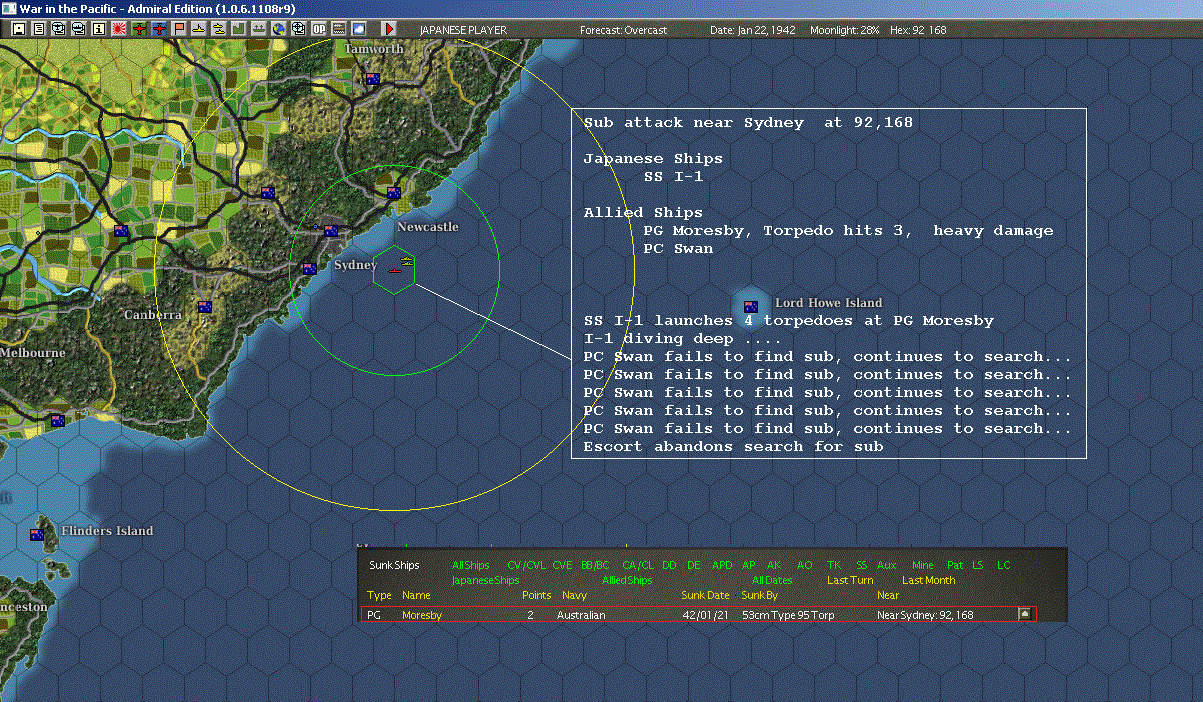Click the striped bar toolbar icon
1203x702 pixels.
click(x=339, y=29)
